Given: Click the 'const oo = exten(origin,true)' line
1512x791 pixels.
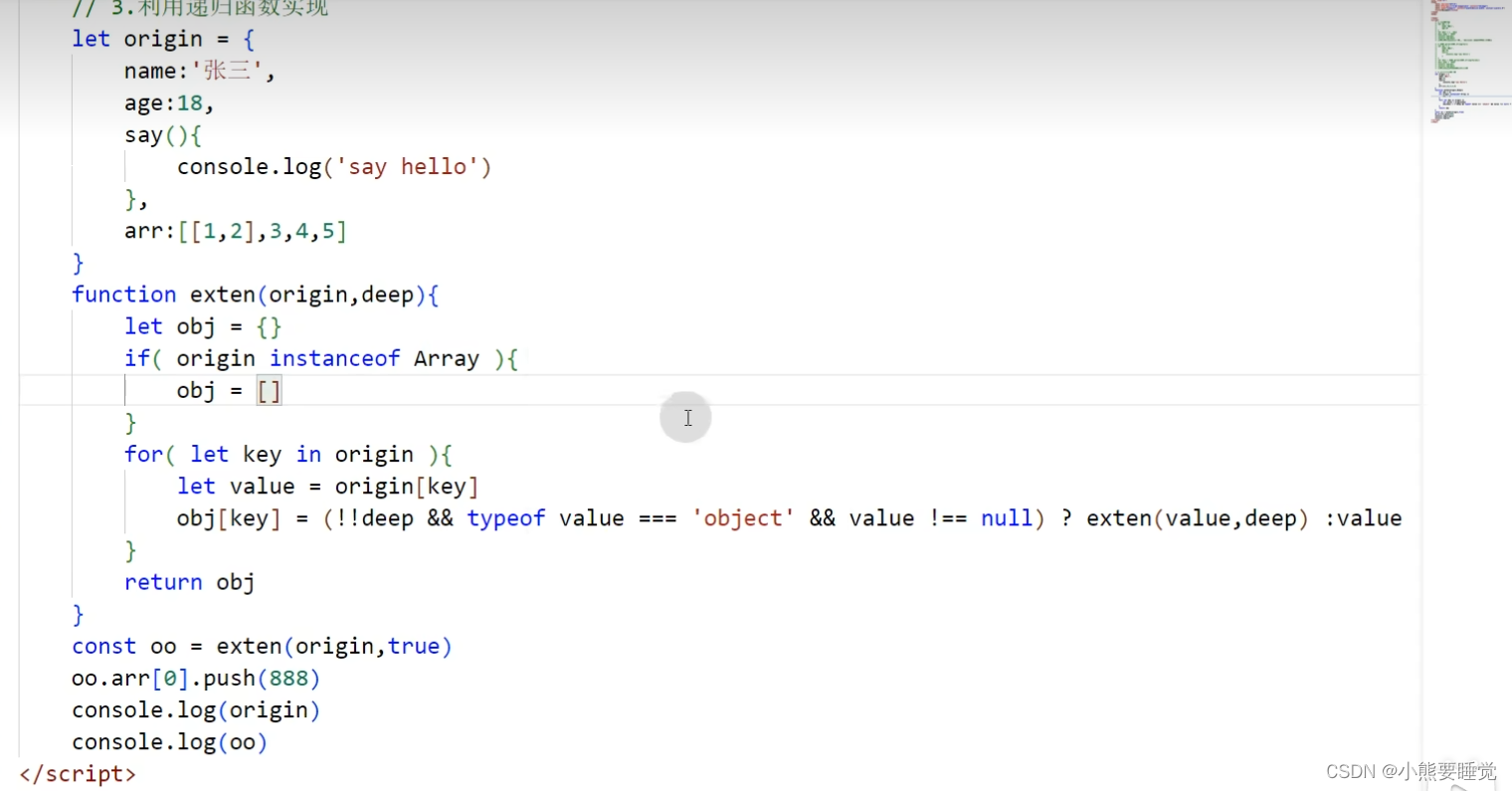Looking at the screenshot, I should point(262,646).
